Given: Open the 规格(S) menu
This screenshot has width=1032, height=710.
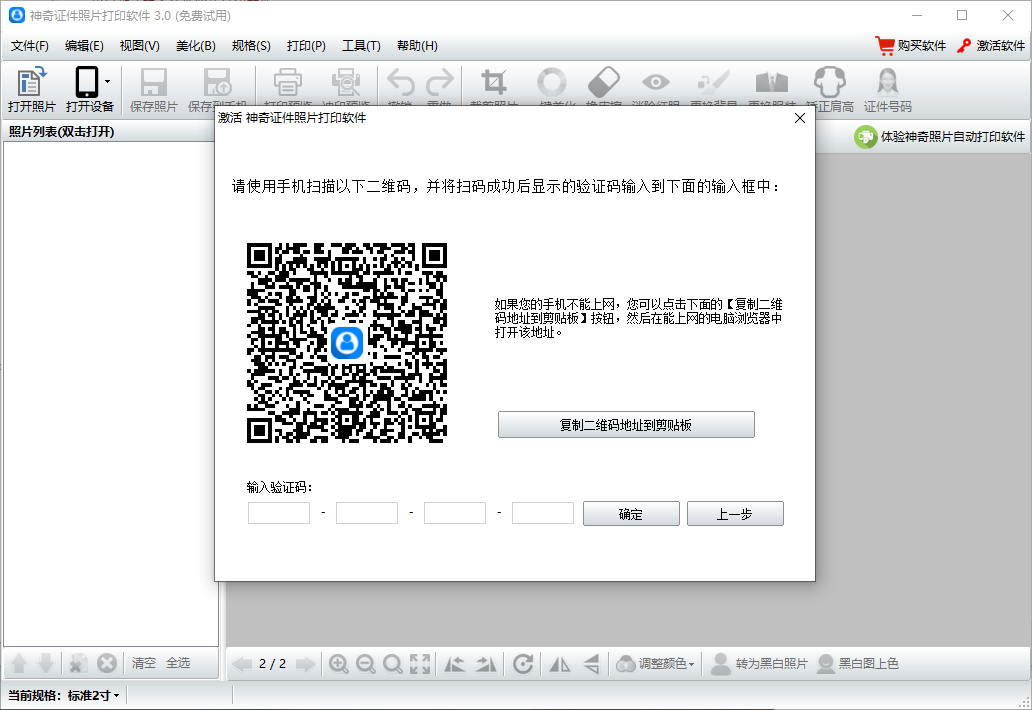Looking at the screenshot, I should [x=251, y=45].
